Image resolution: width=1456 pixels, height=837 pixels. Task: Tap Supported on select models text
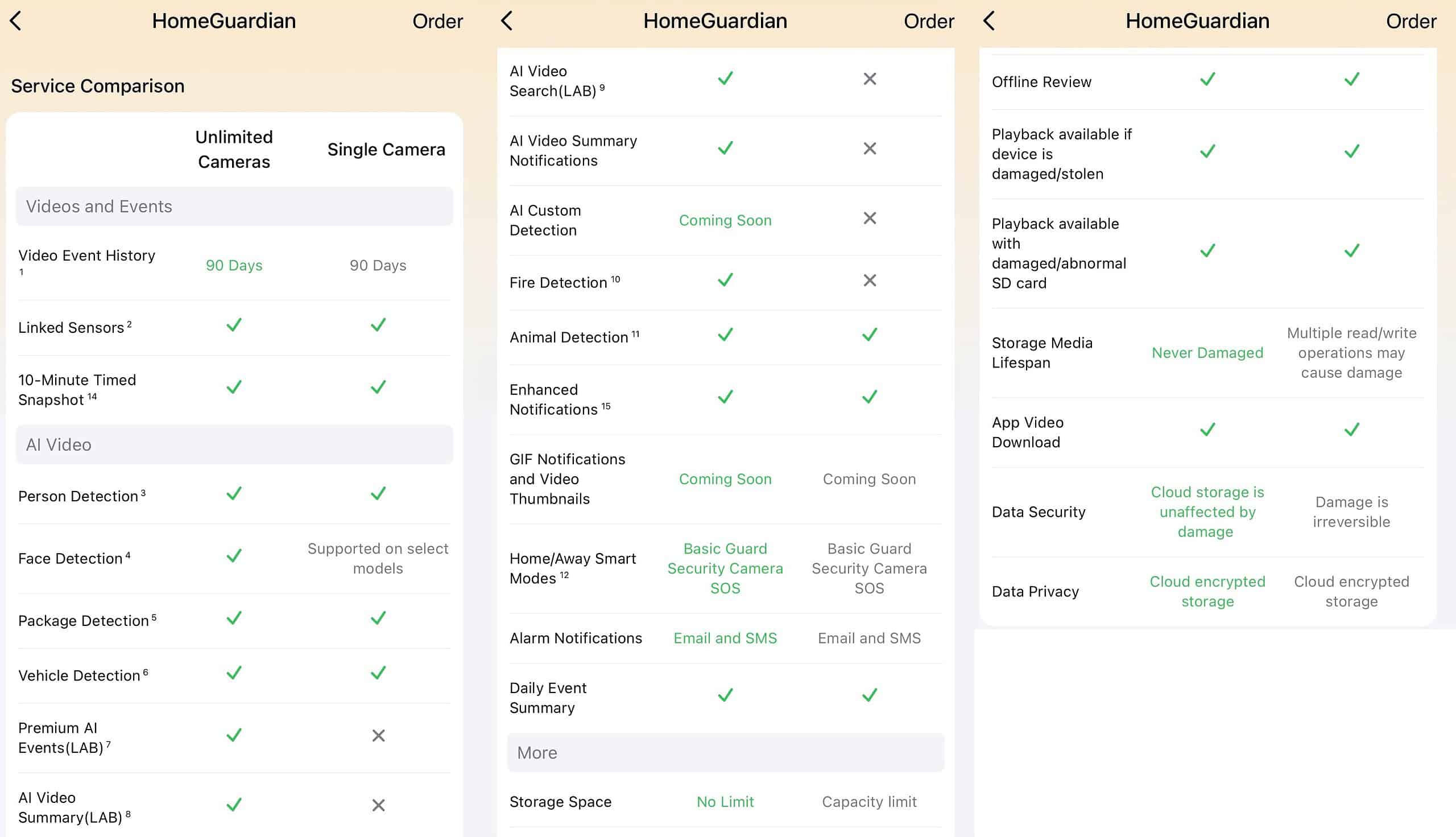tap(378, 558)
